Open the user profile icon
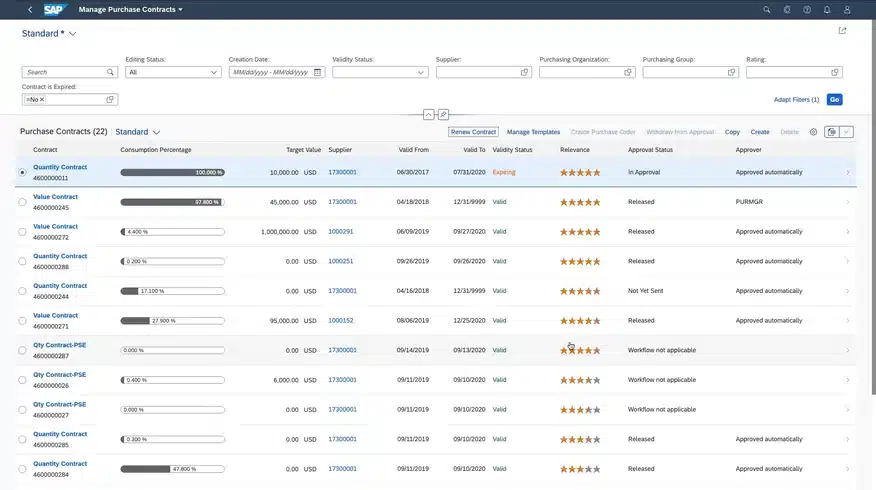876x490 pixels. coord(847,9)
